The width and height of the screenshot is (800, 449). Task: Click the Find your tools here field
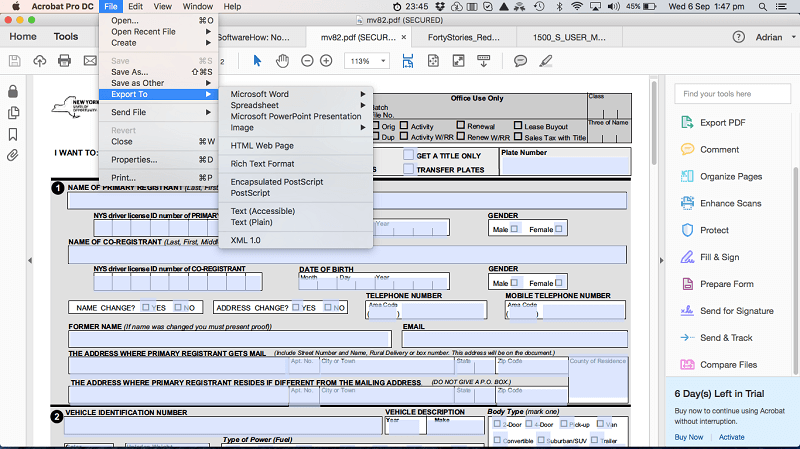coord(733,94)
